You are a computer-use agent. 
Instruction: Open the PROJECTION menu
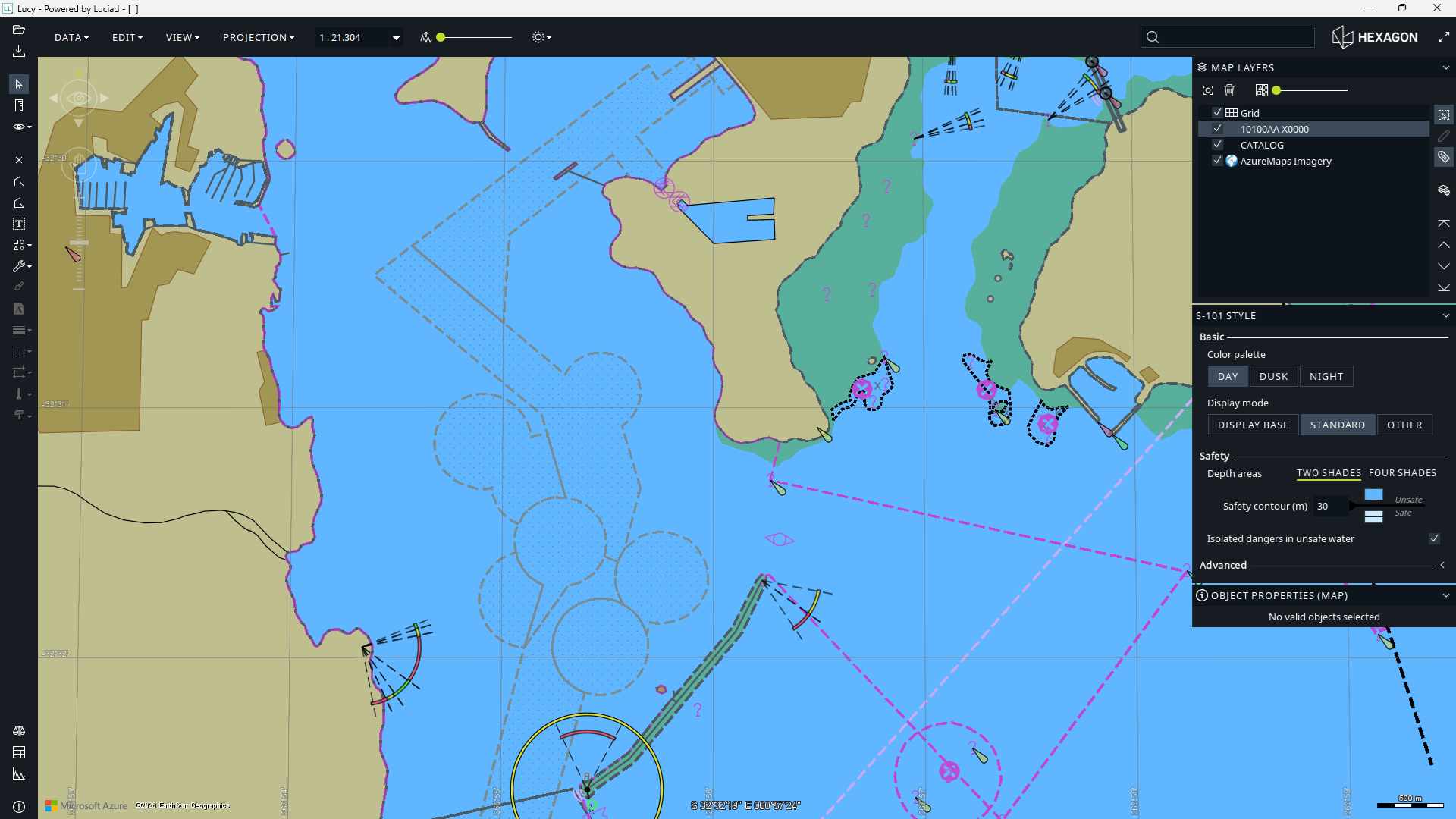[258, 37]
